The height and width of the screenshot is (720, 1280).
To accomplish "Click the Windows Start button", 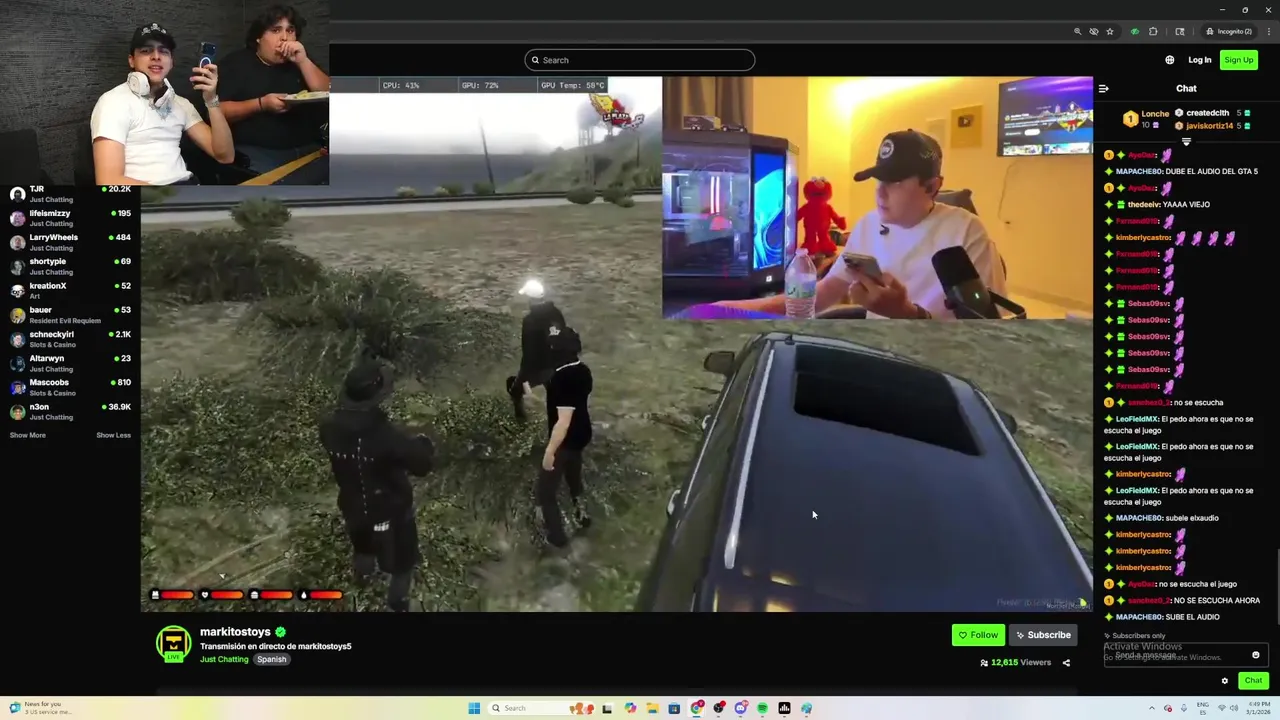I will [x=474, y=708].
